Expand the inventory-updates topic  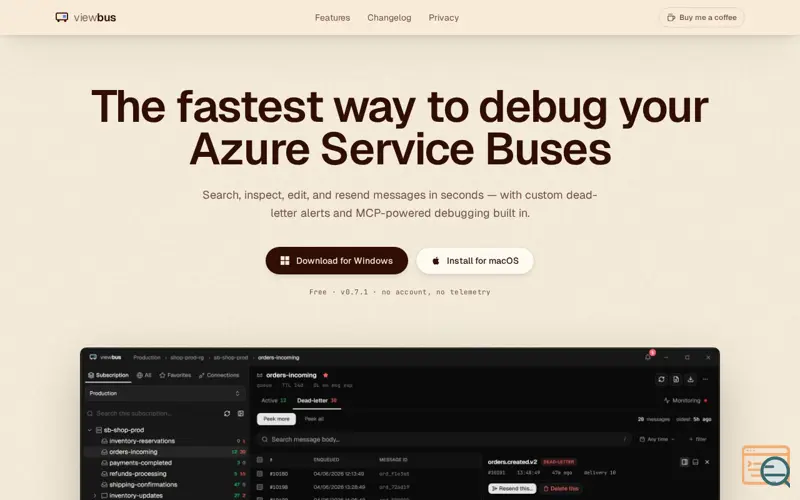click(x=95, y=495)
